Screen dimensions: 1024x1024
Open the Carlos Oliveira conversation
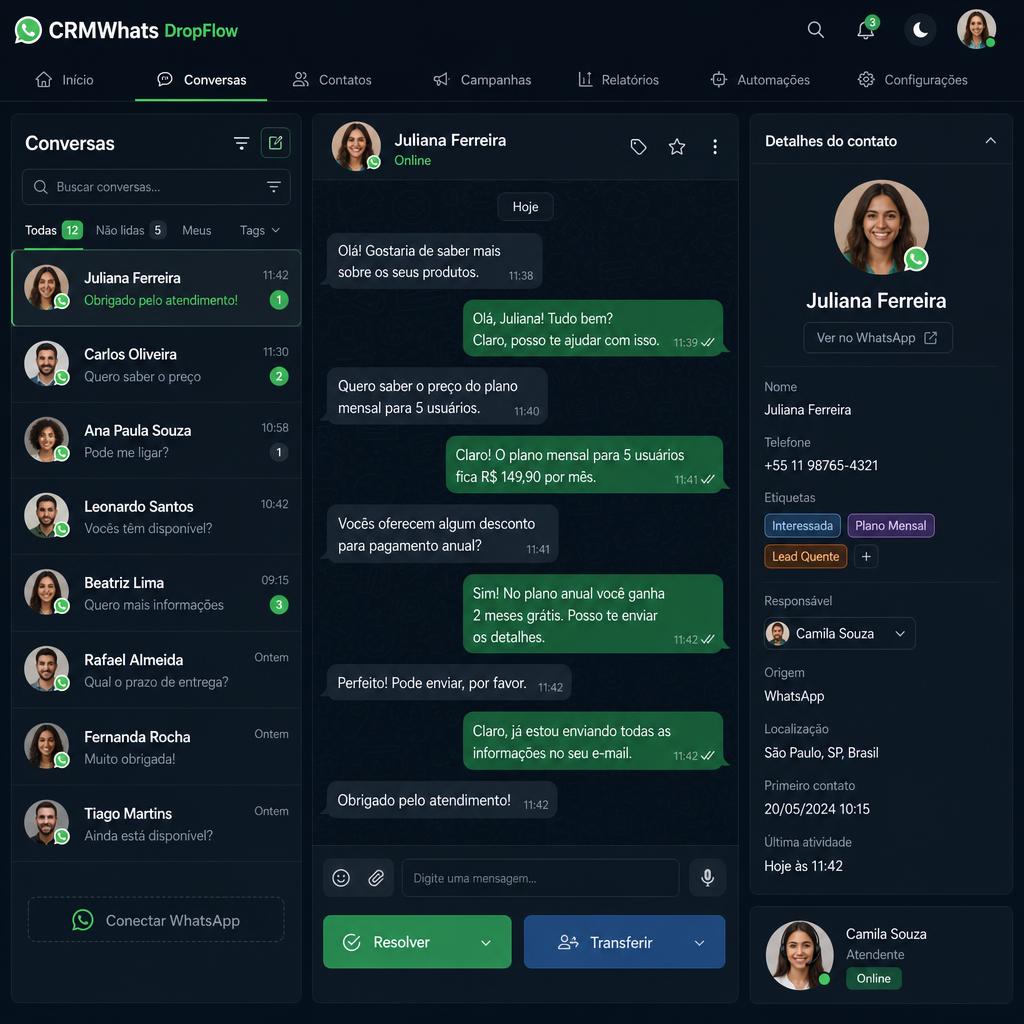tap(156, 364)
